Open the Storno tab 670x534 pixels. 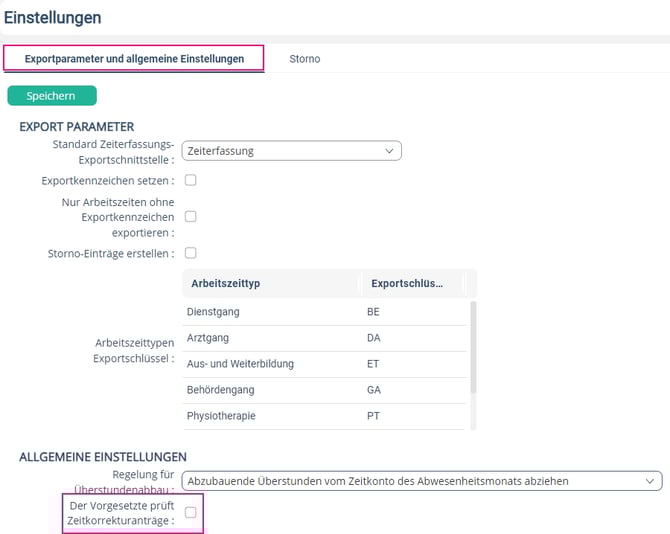point(304,59)
